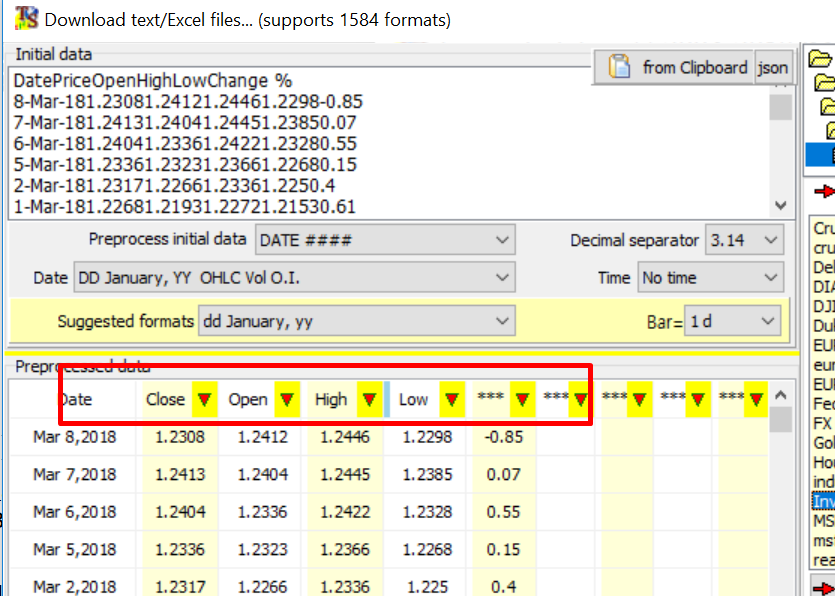
Task: Change the Decimal separator dropdown
Action: click(x=743, y=240)
